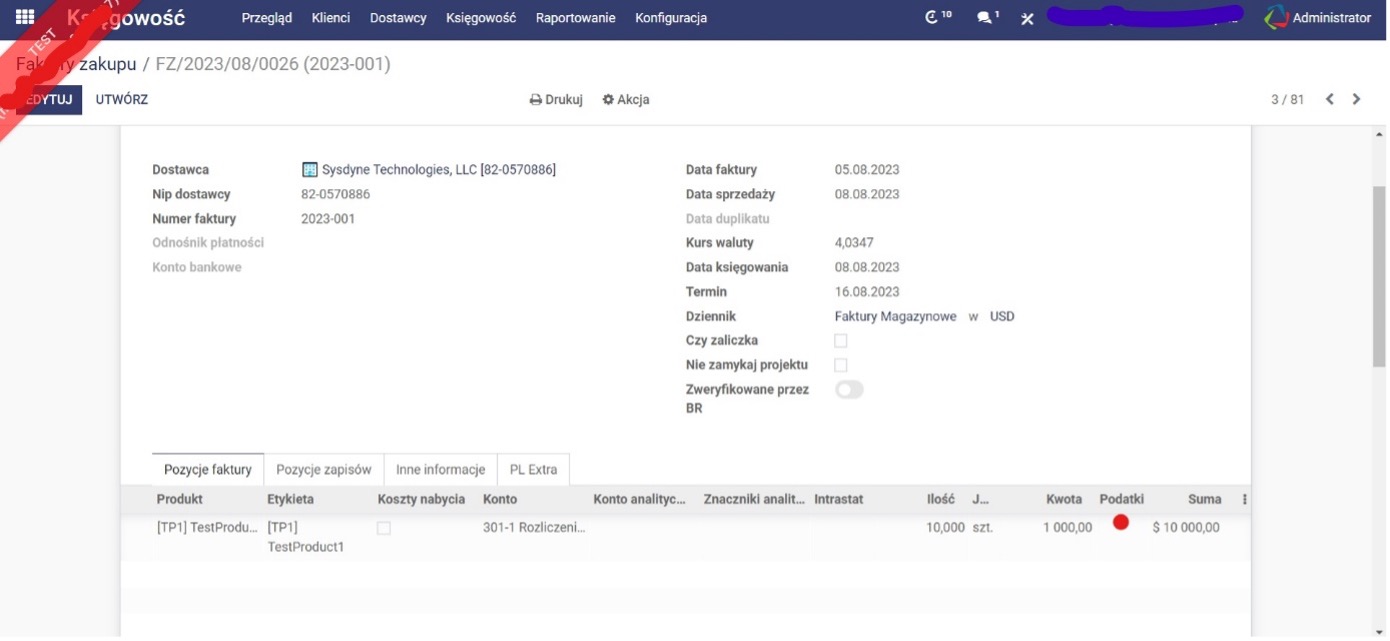
Task: Click the gear icon beside Akcja
Action: pos(608,100)
